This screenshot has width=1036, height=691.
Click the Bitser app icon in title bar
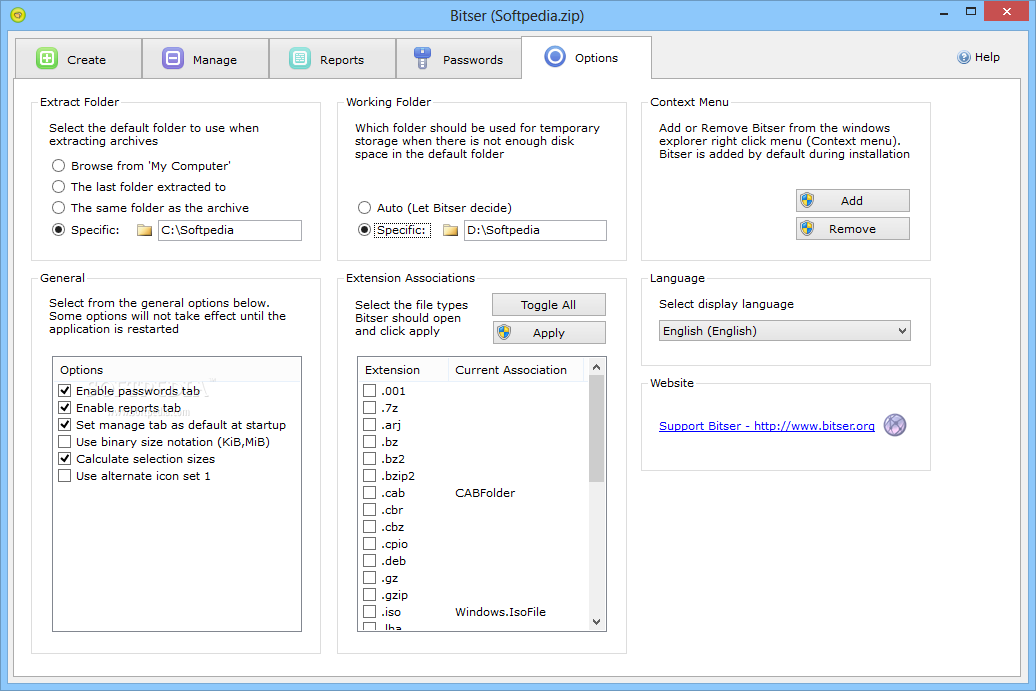(18, 15)
